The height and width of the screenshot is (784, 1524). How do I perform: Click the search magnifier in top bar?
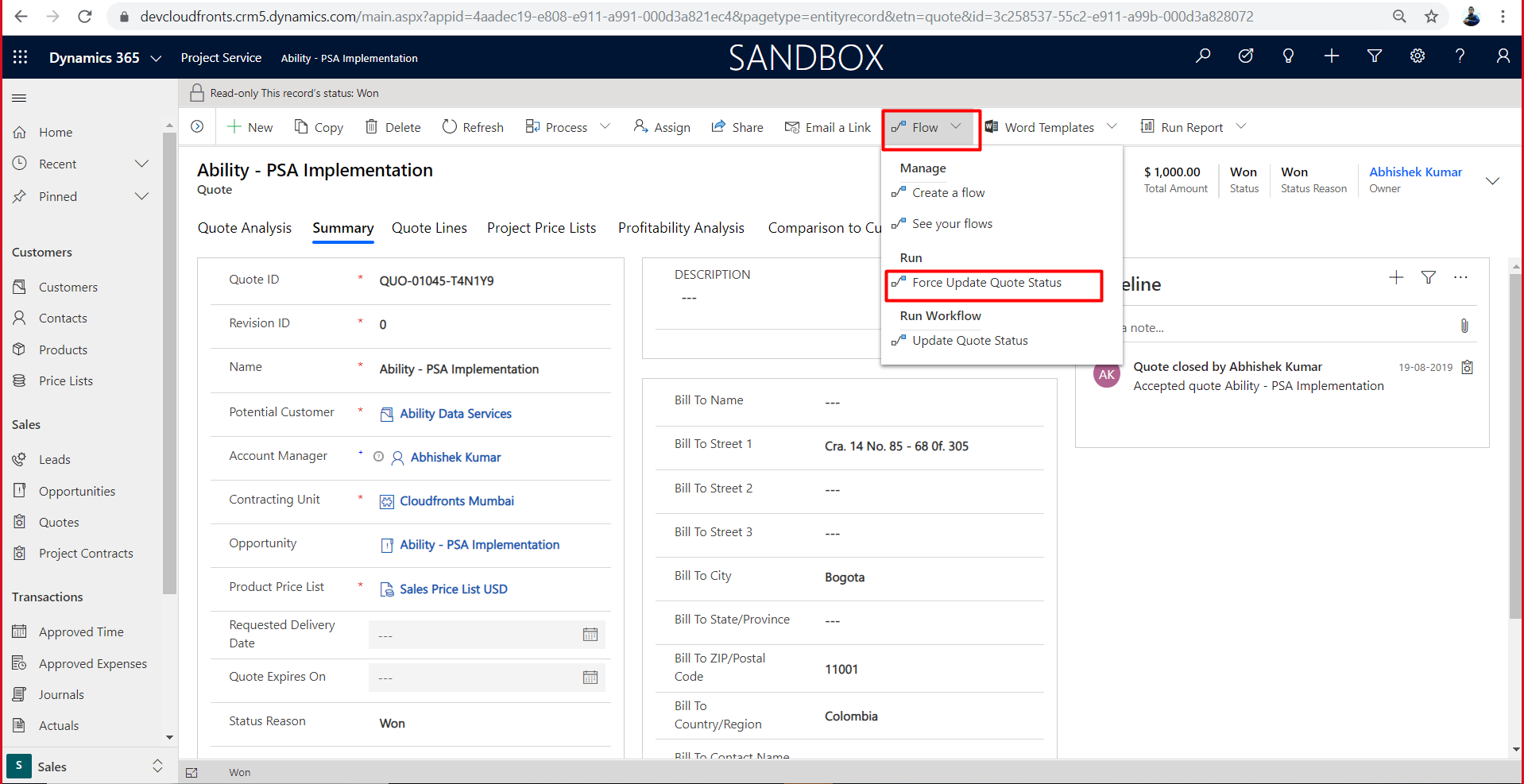tap(1203, 56)
